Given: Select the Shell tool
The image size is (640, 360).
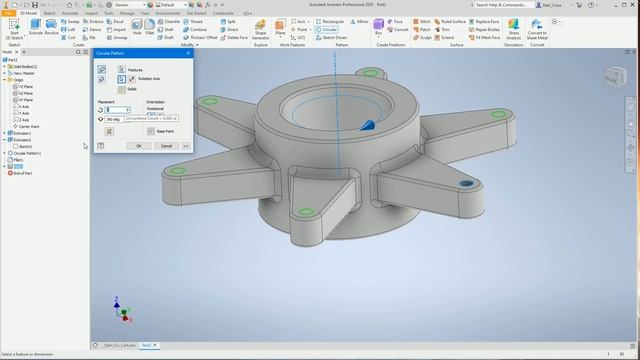Looking at the screenshot, I should click(x=165, y=29).
